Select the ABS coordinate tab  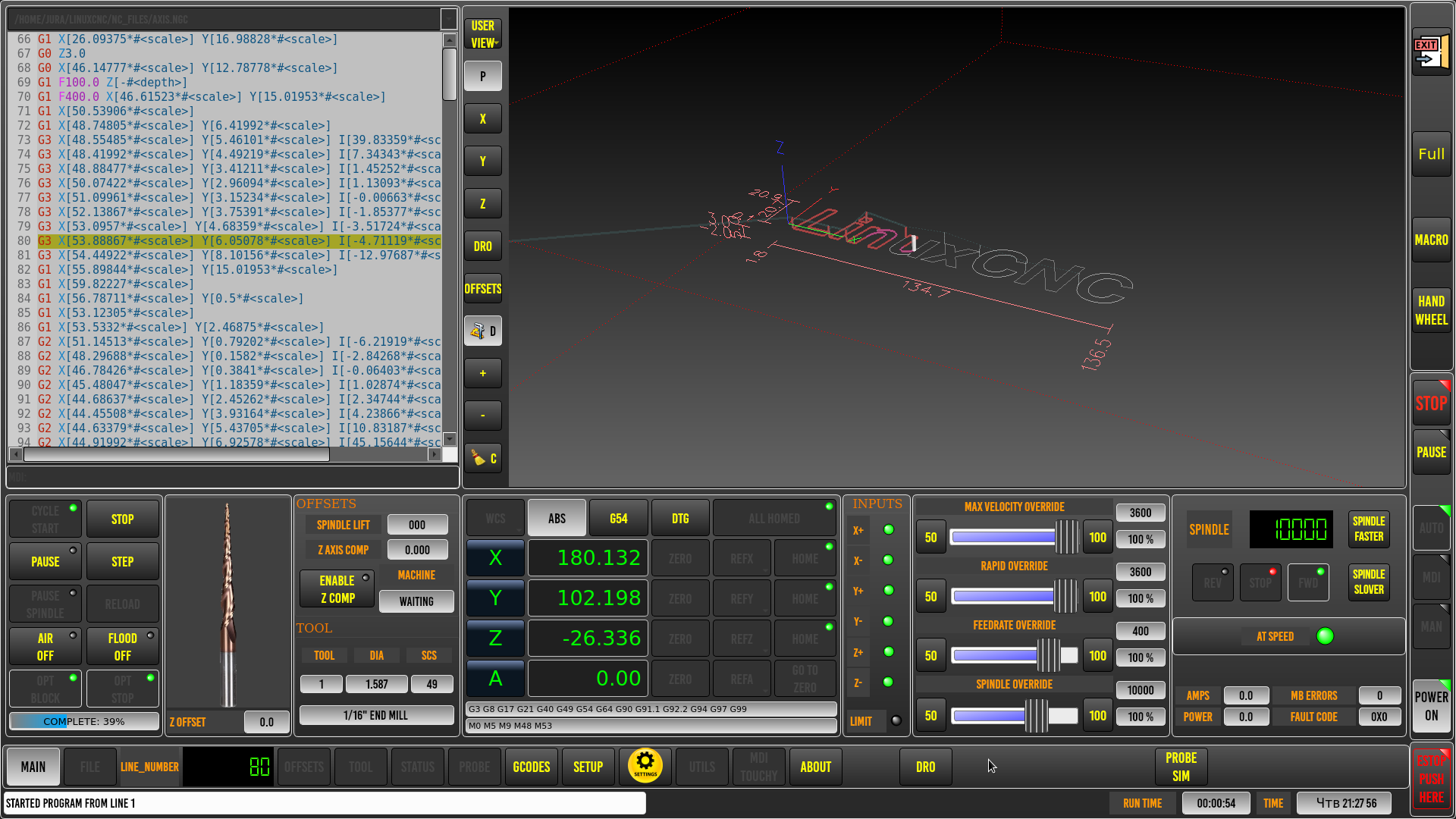[557, 519]
